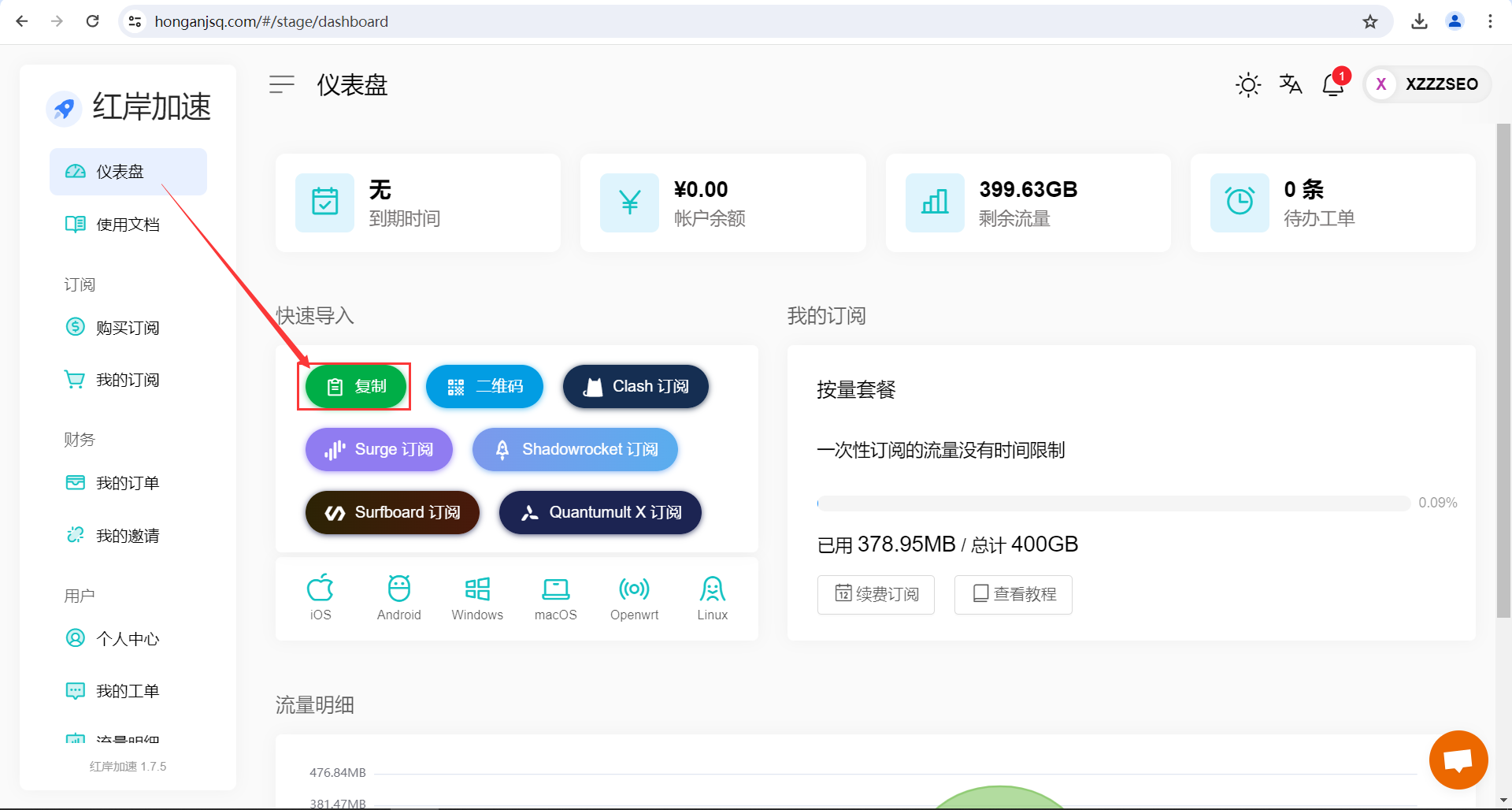Toggle light/dark theme sun icon
This screenshot has width=1512, height=810.
point(1248,84)
